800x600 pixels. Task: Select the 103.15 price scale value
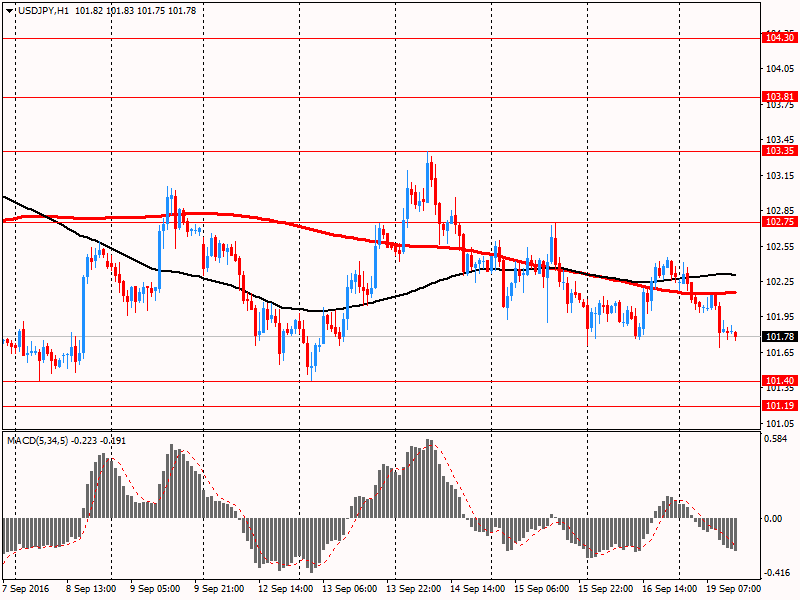[780, 176]
